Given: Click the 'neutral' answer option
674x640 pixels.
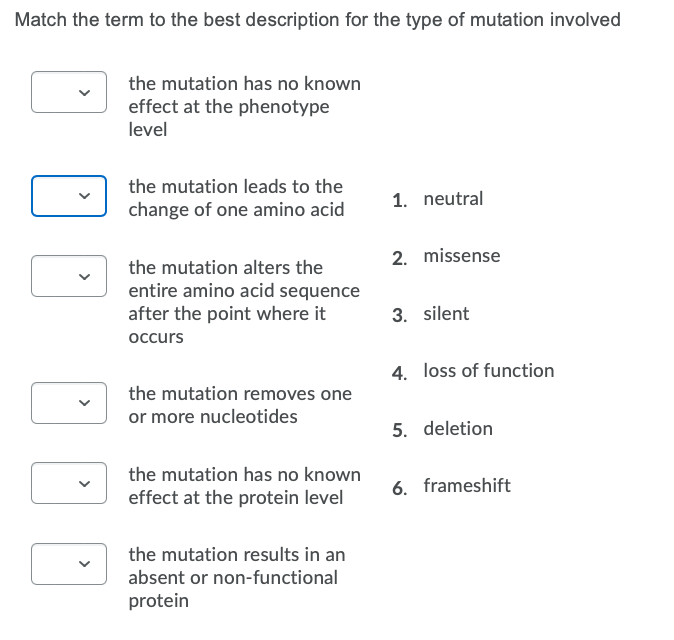Looking at the screenshot, I should 453,199.
